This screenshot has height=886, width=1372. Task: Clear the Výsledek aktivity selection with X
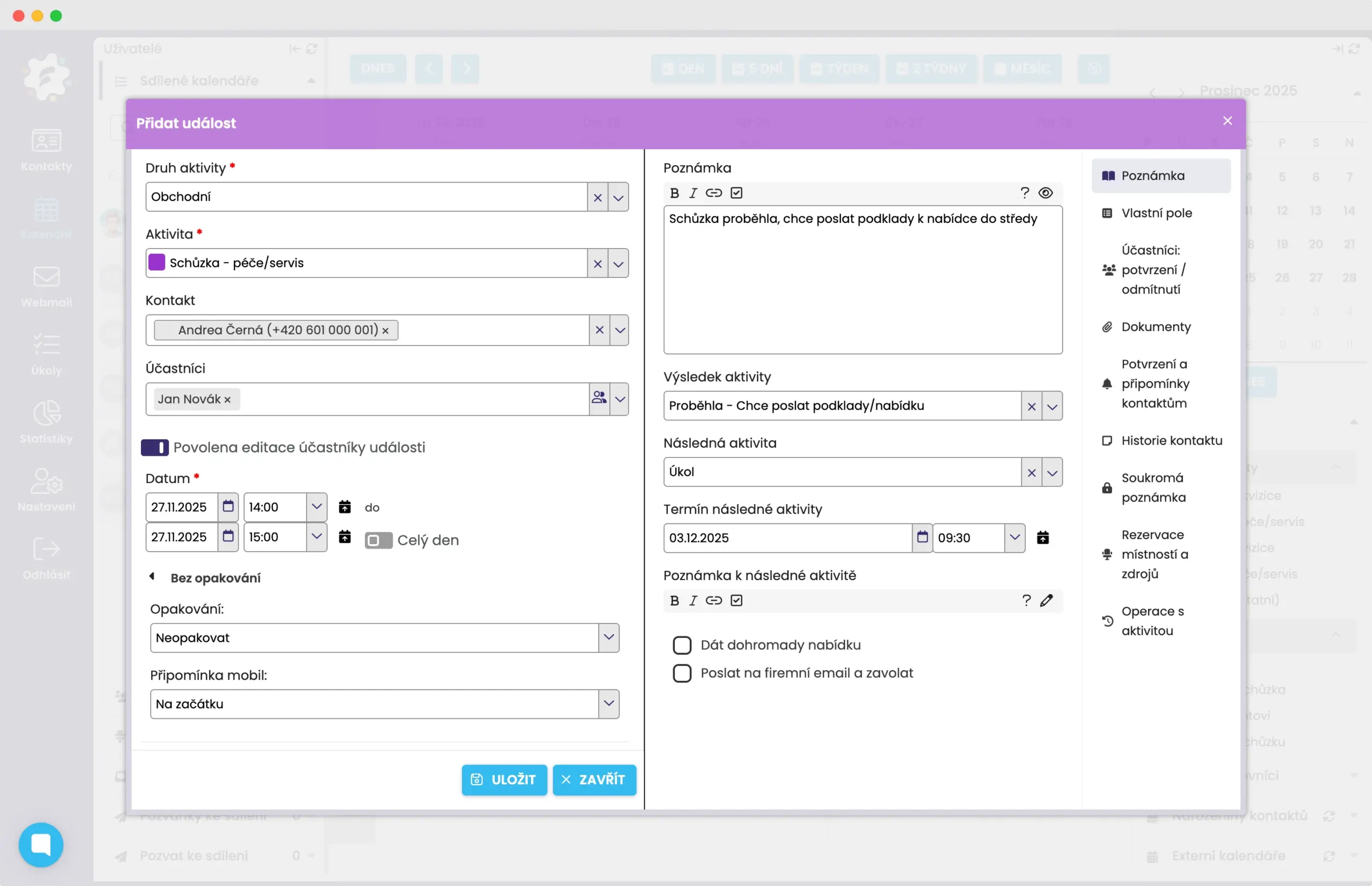pos(1031,406)
